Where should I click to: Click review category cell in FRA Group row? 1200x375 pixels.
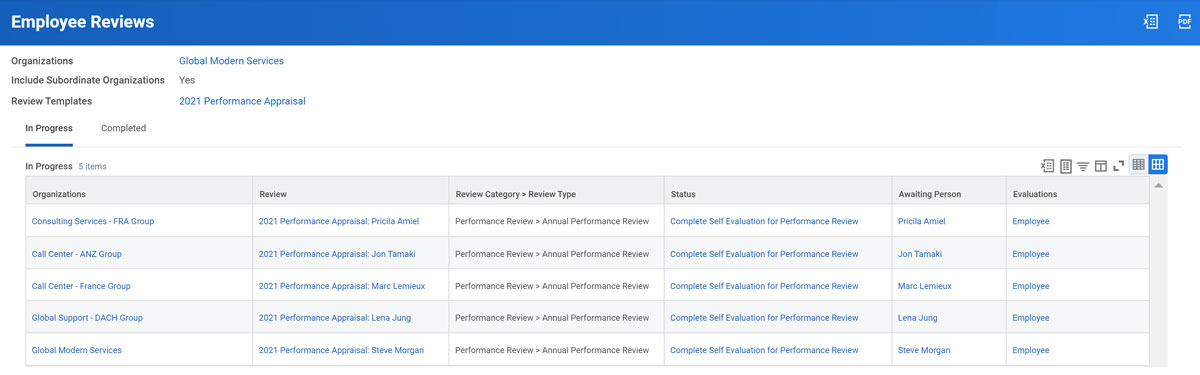pos(556,221)
